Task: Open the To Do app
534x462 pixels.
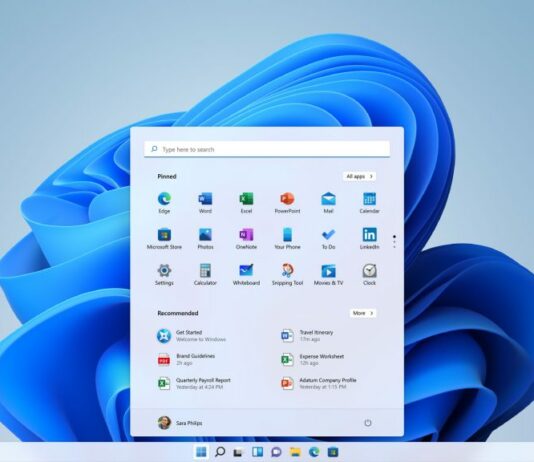Action: pos(328,239)
